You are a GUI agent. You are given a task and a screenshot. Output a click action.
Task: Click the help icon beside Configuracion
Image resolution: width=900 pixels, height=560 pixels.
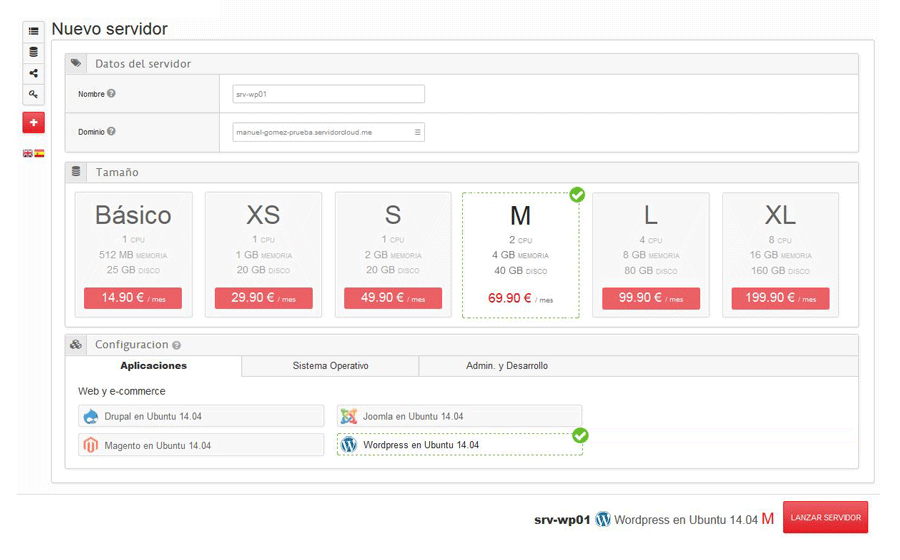point(176,345)
